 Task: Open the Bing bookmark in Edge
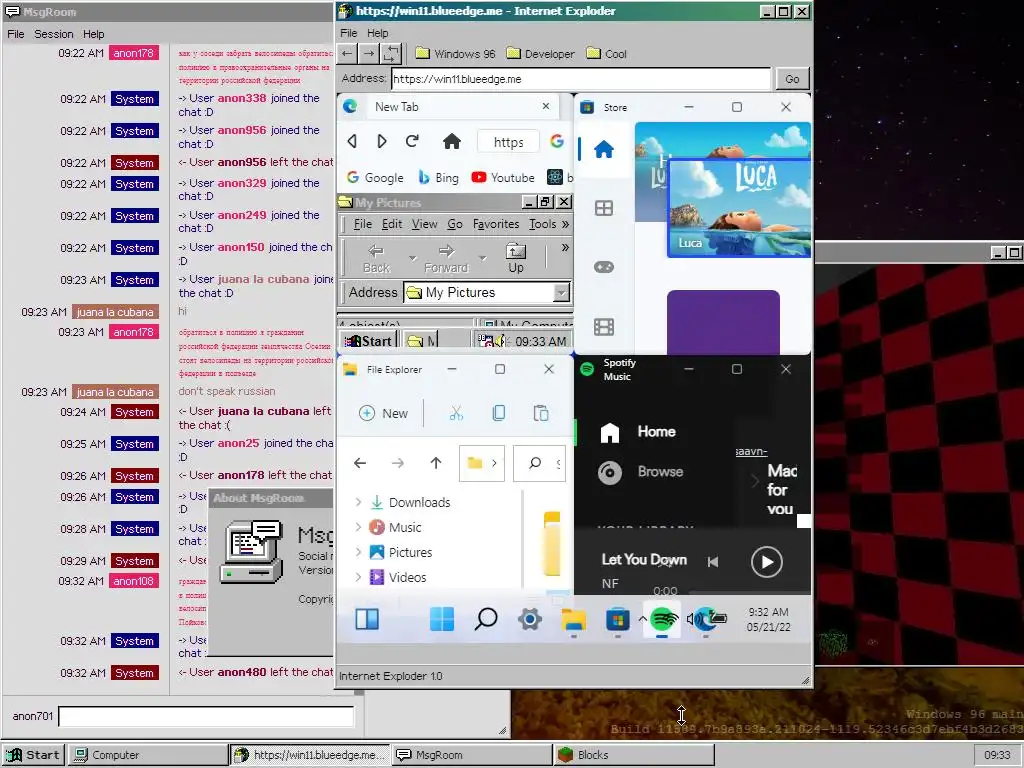coord(438,178)
